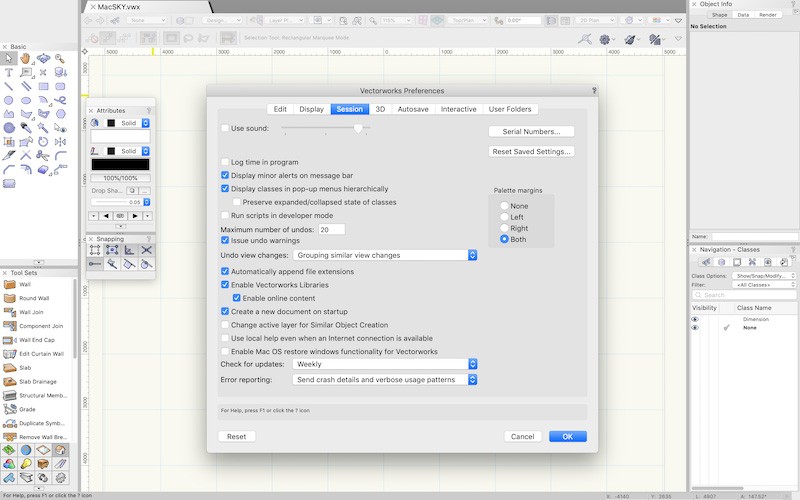This screenshot has width=800, height=500.
Task: Select the Fillet tool
Action: [x=60, y=155]
